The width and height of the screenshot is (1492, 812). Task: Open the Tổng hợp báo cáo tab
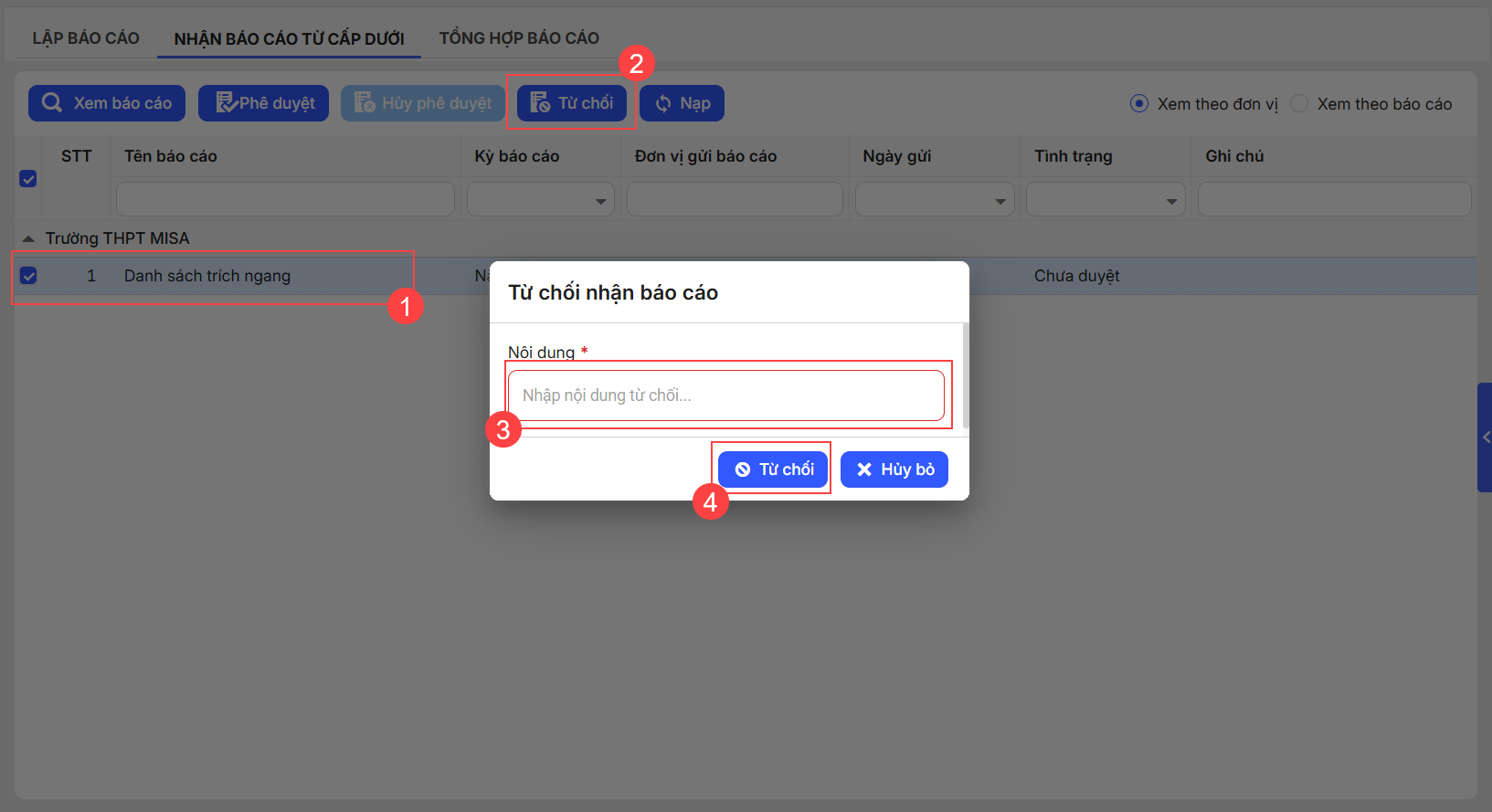point(519,38)
